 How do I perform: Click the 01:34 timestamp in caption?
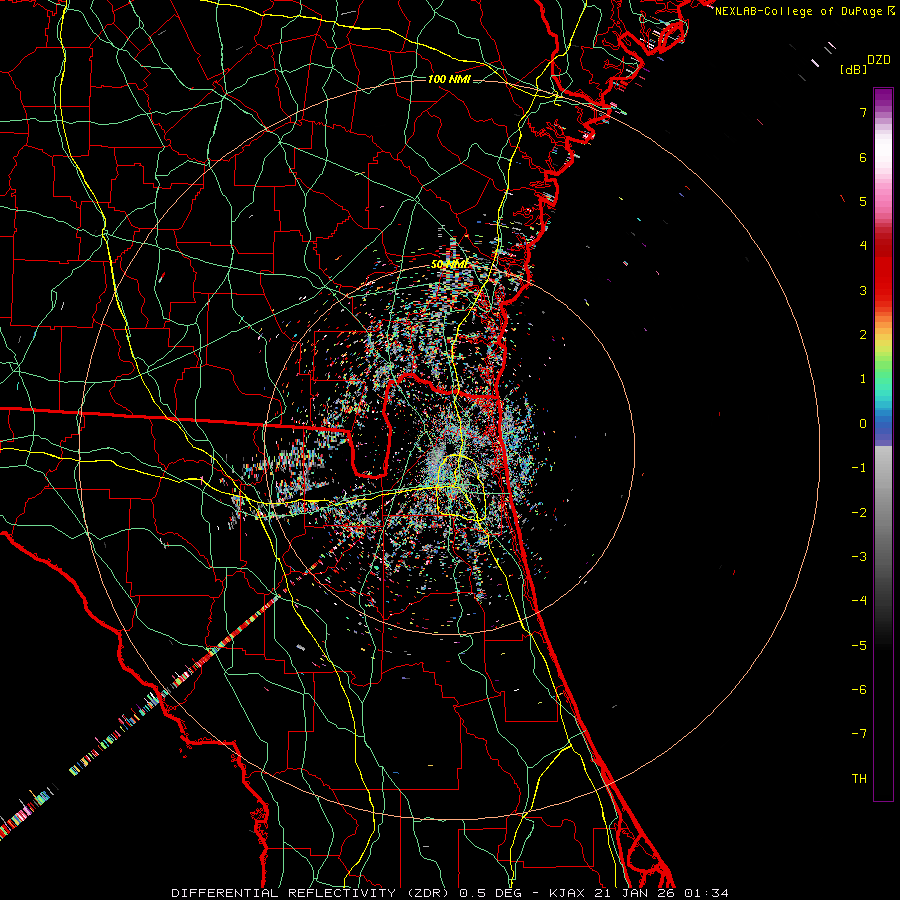click(x=706, y=893)
